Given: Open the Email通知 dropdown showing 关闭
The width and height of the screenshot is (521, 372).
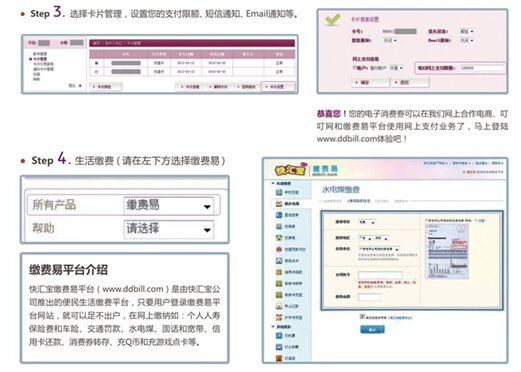Looking at the screenshot, I should click(467, 40).
